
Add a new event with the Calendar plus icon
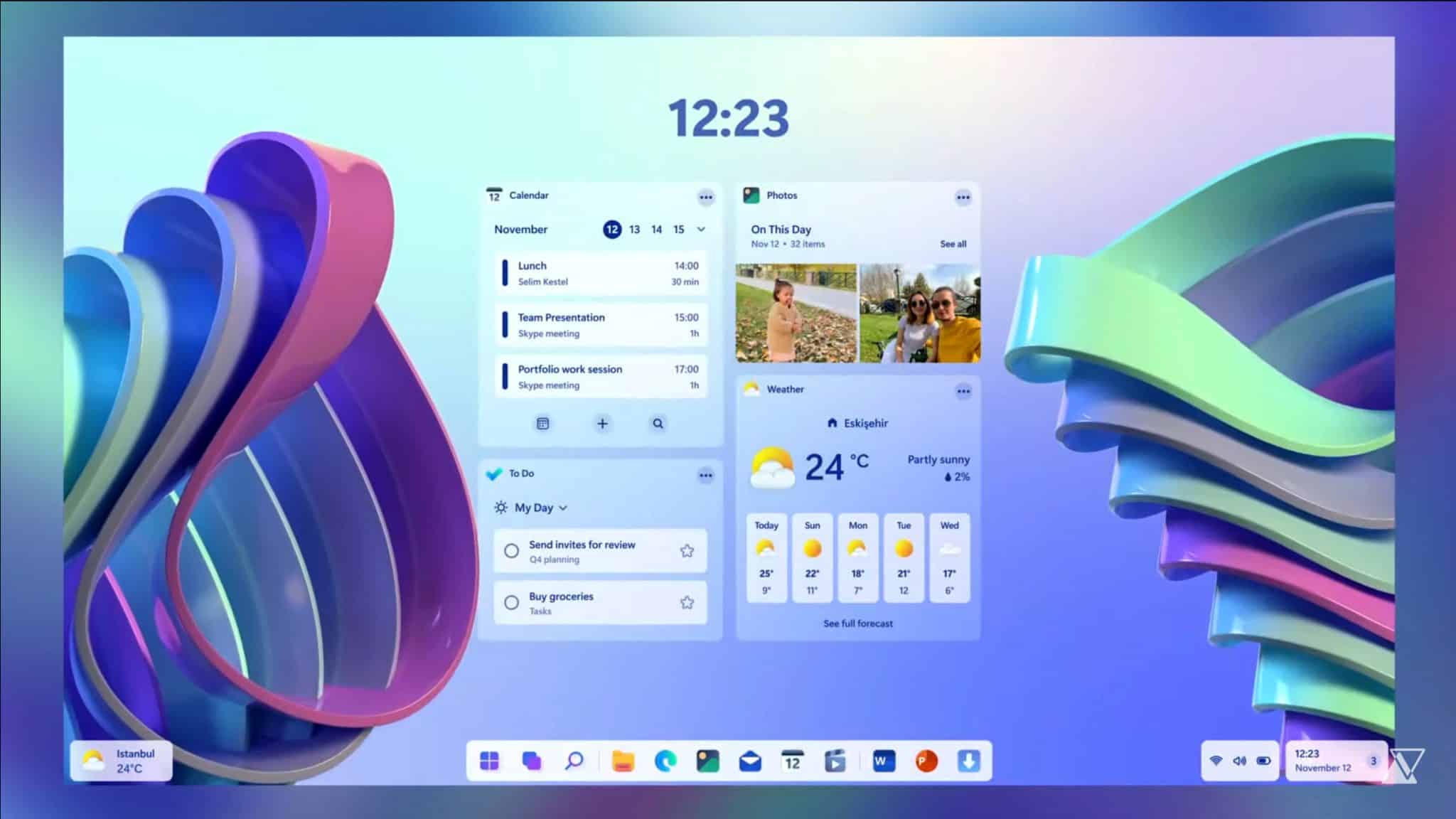[x=602, y=423]
